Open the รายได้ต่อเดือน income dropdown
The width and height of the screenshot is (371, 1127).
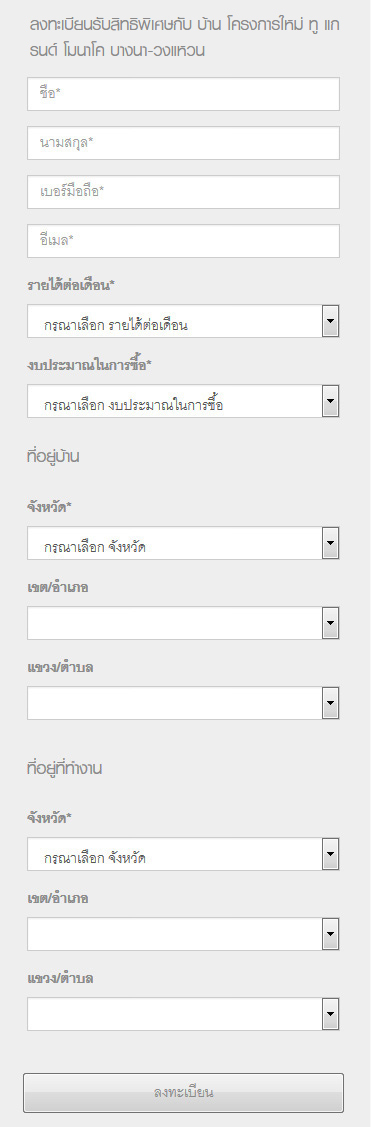click(183, 321)
